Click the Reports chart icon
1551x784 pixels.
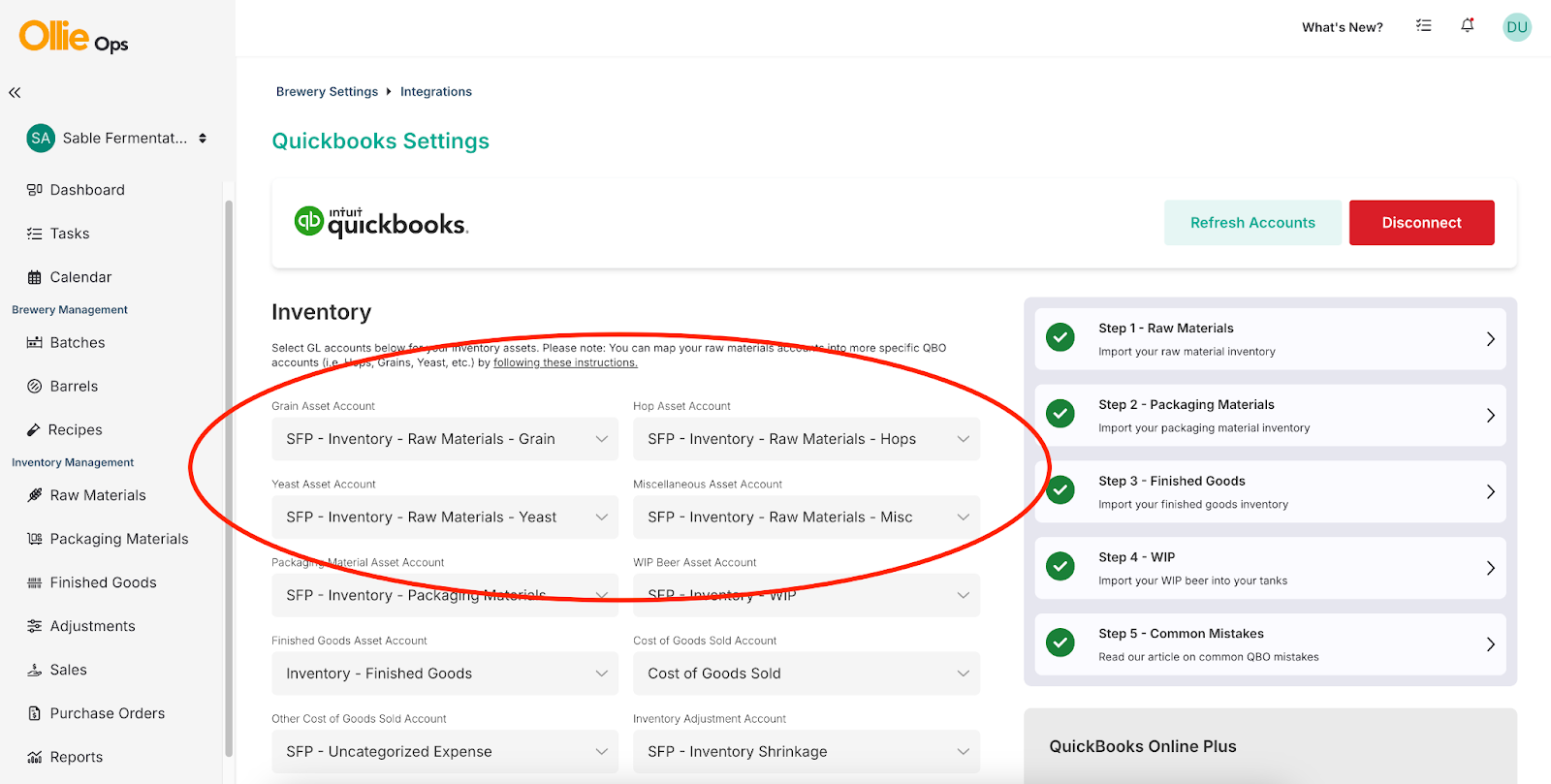click(x=35, y=757)
